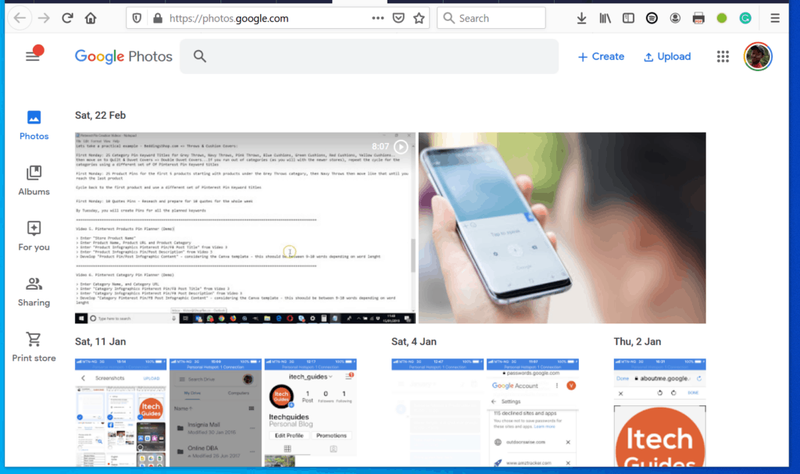
Task: Open Grammarly extension icon
Action: (745, 18)
